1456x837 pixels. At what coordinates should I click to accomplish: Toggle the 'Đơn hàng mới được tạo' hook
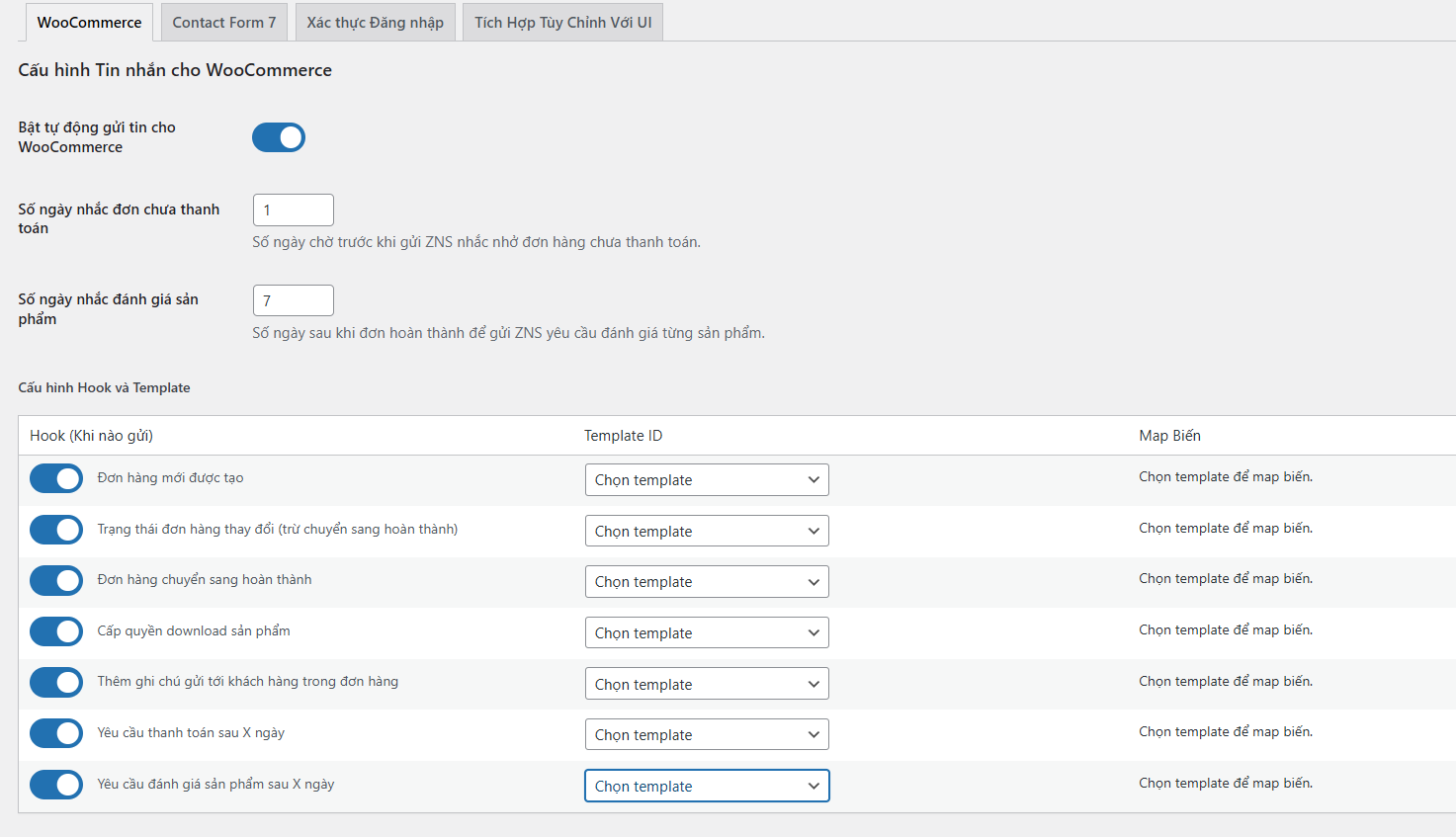pyautogui.click(x=56, y=478)
